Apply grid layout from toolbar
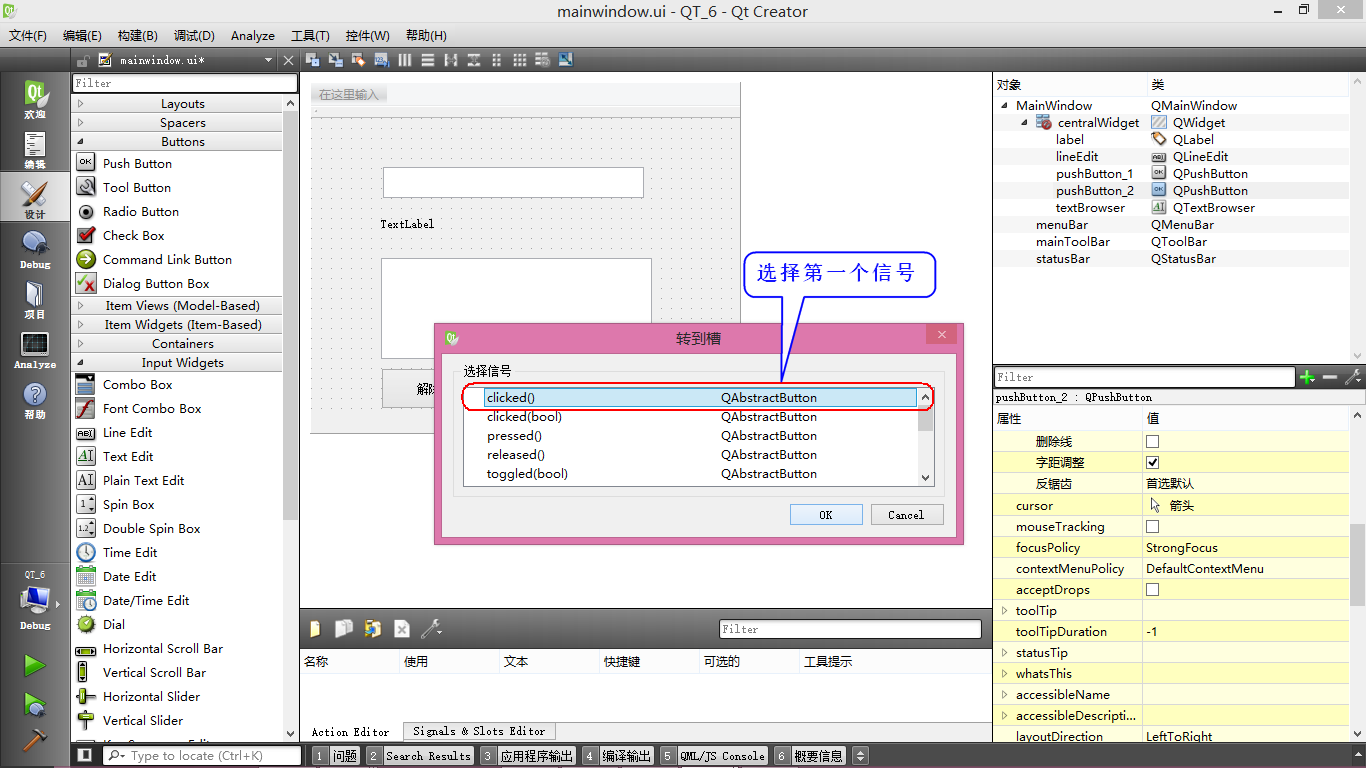1366x768 pixels. (x=520, y=60)
